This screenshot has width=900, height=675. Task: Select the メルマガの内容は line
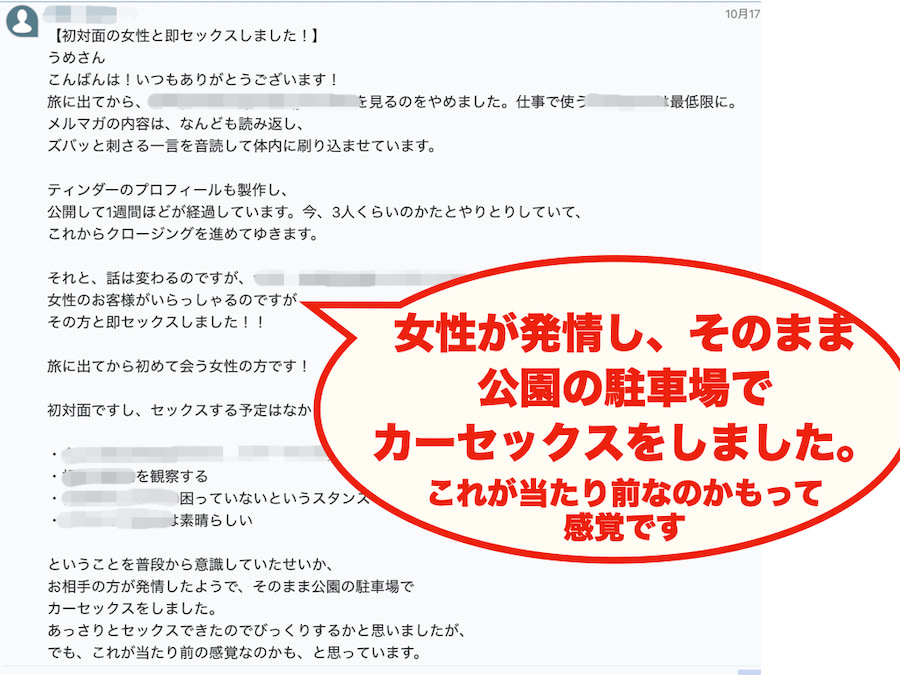(175, 124)
